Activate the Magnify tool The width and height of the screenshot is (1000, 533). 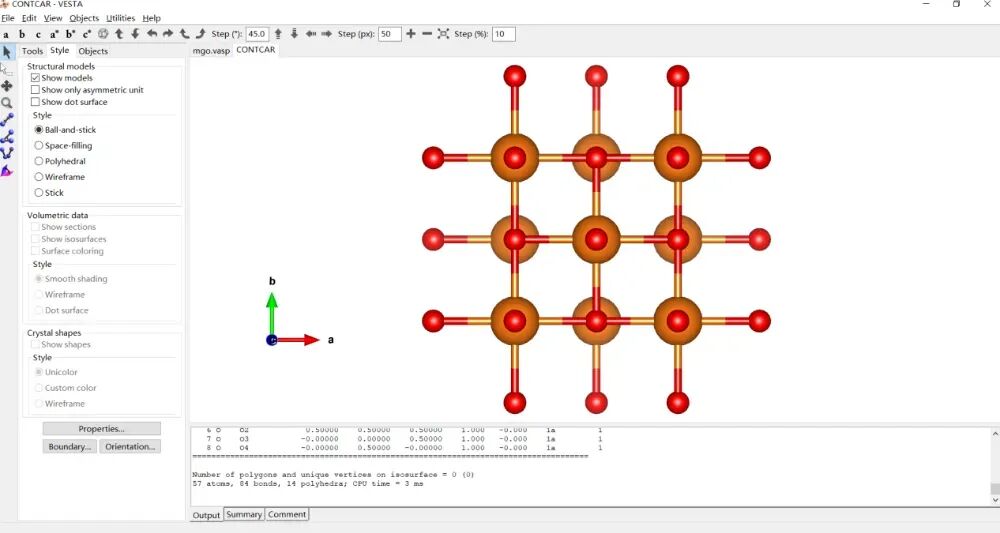[x=7, y=103]
